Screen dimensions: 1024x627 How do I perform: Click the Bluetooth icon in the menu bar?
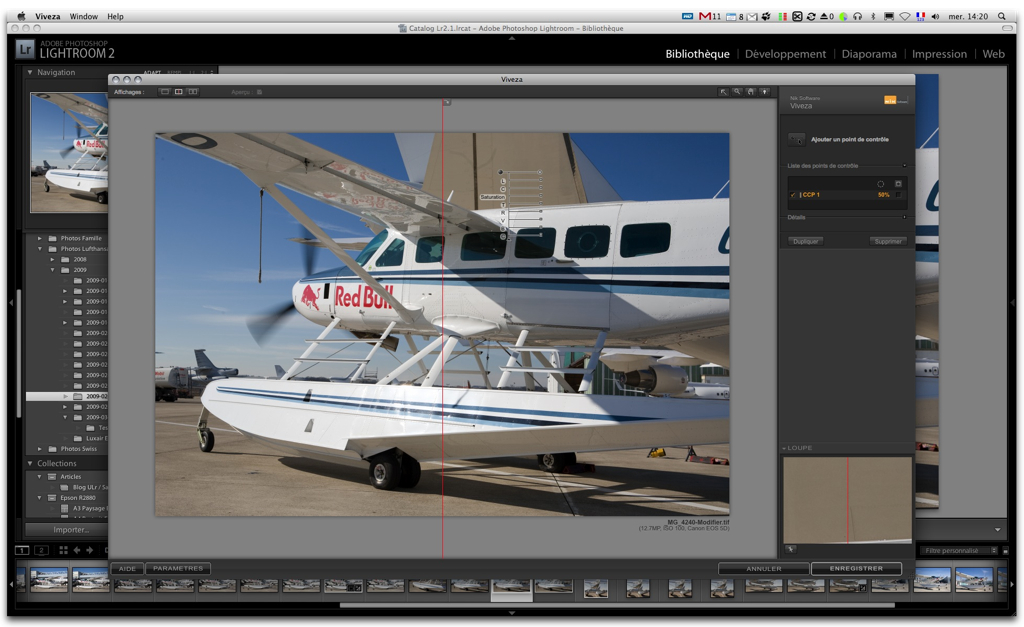[x=873, y=16]
